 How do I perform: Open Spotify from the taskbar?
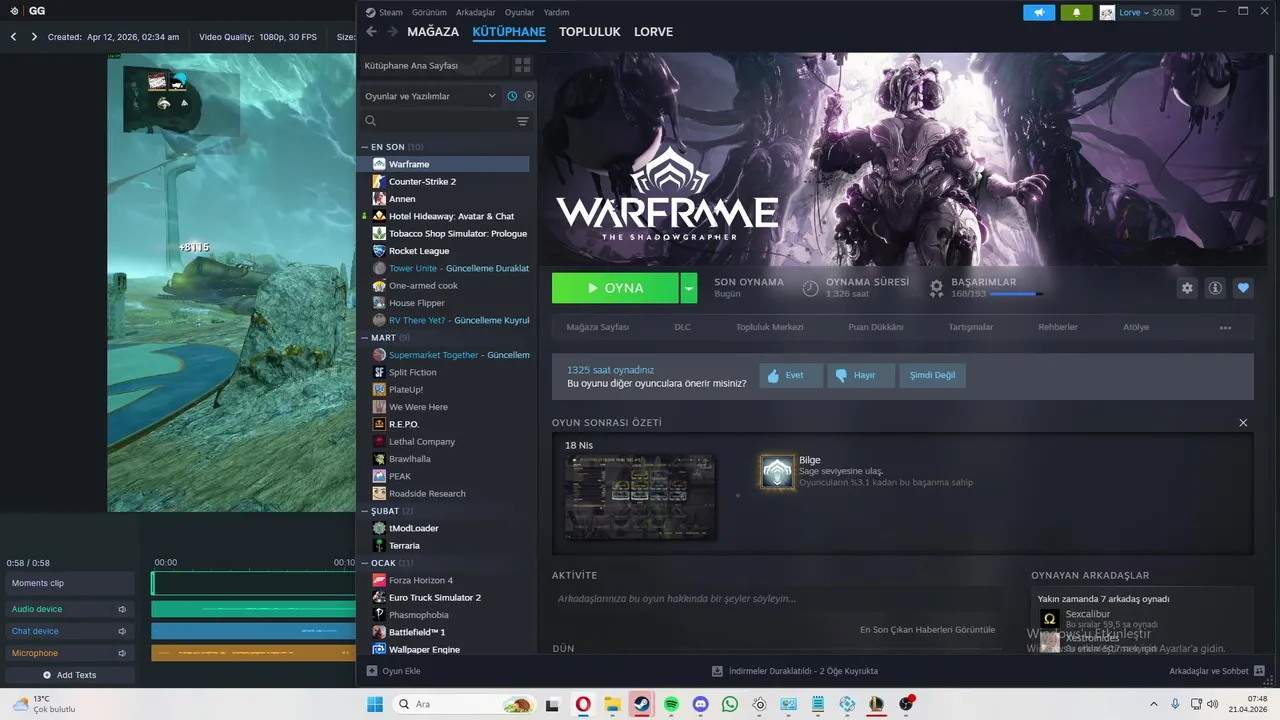(671, 704)
